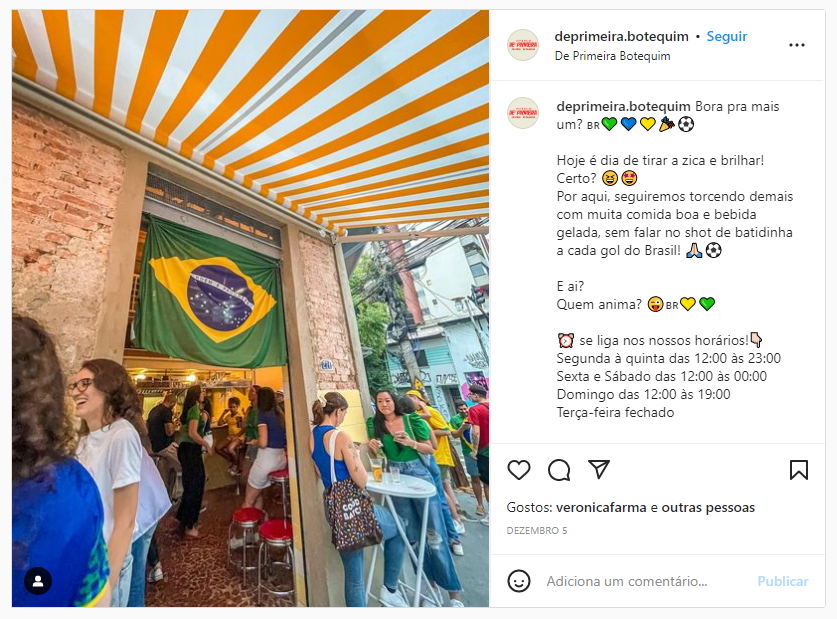Like the post with heart icon
This screenshot has width=837, height=619.
coord(518,470)
